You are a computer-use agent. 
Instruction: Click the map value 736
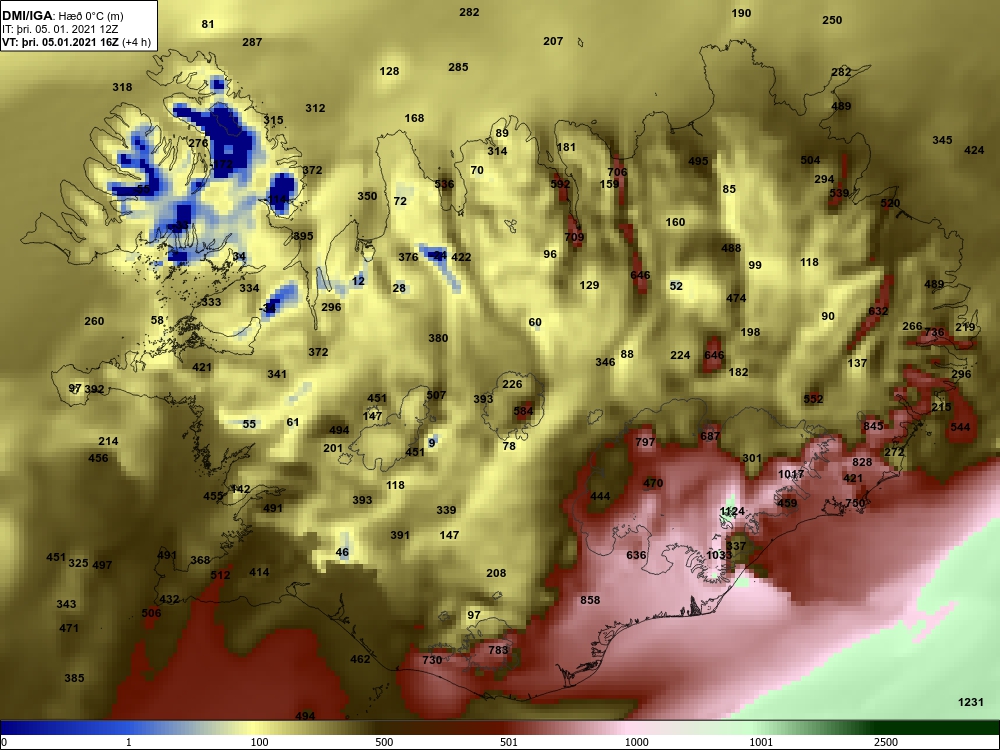[934, 332]
